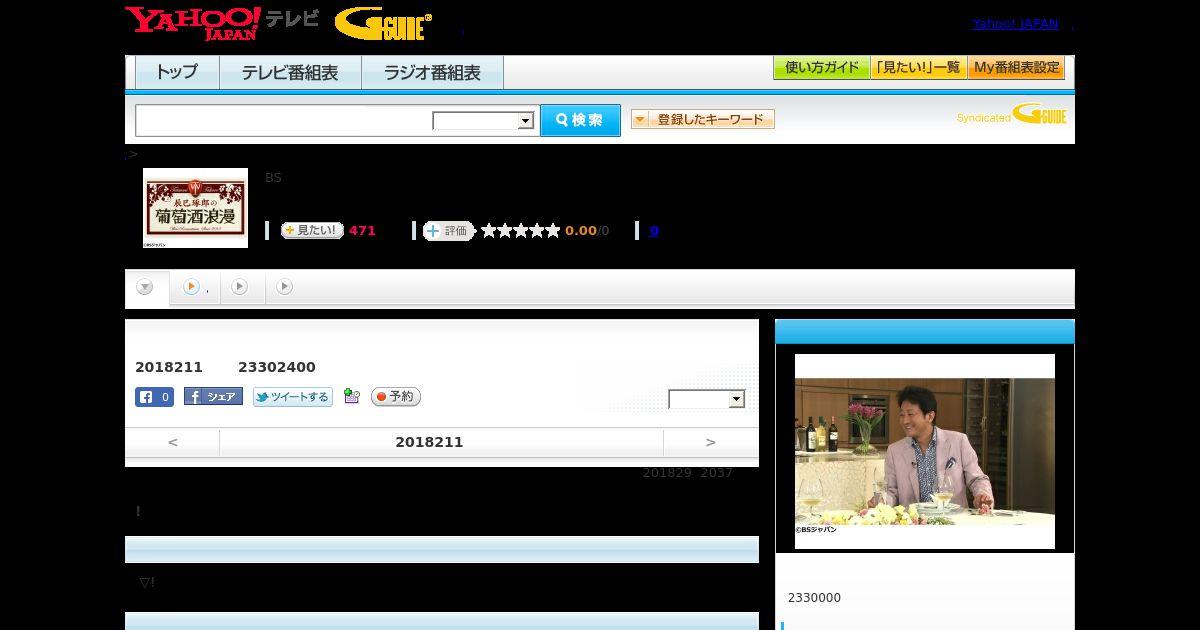Image resolution: width=1200 pixels, height=630 pixels.
Task: Select the orange play-arrow second tab
Action: point(194,287)
